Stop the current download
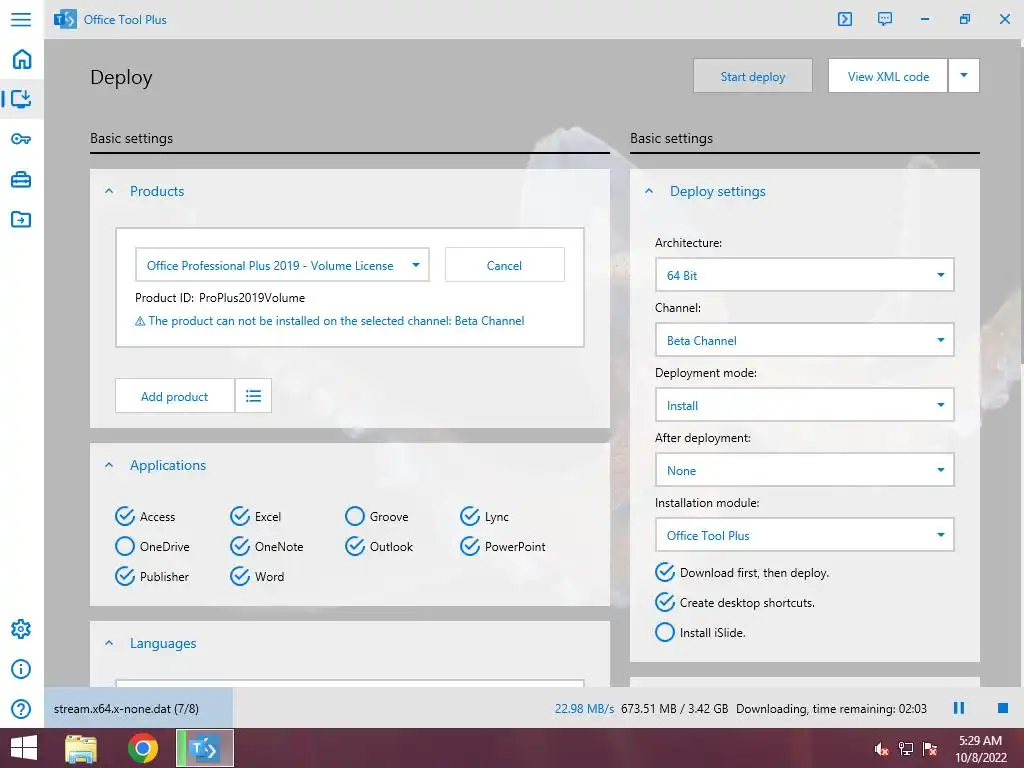This screenshot has width=1024, height=768. [x=1002, y=708]
